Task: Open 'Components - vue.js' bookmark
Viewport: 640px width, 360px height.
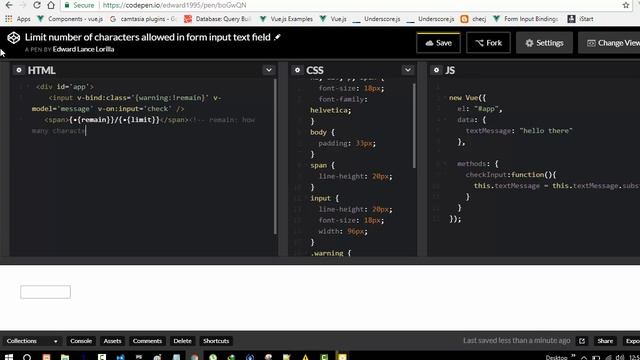Action: pos(70,19)
